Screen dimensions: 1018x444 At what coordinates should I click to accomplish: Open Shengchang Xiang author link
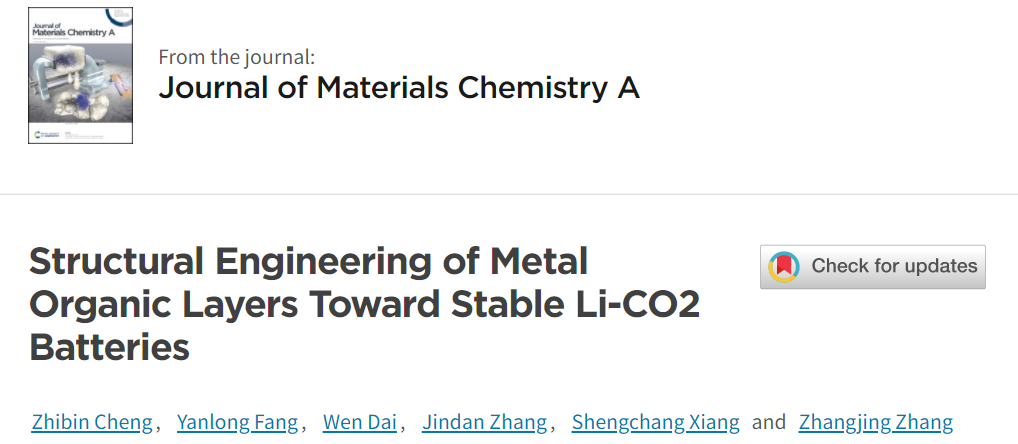coord(655,422)
